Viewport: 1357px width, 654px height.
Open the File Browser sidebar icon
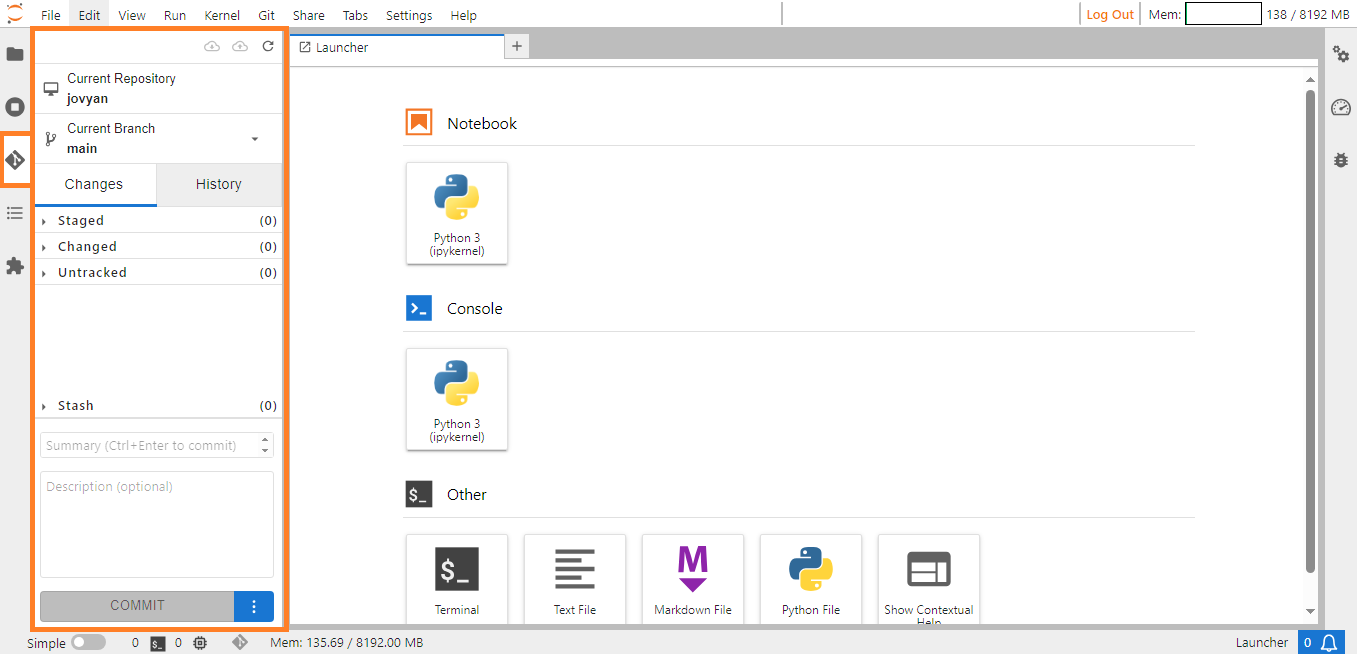tap(15, 54)
